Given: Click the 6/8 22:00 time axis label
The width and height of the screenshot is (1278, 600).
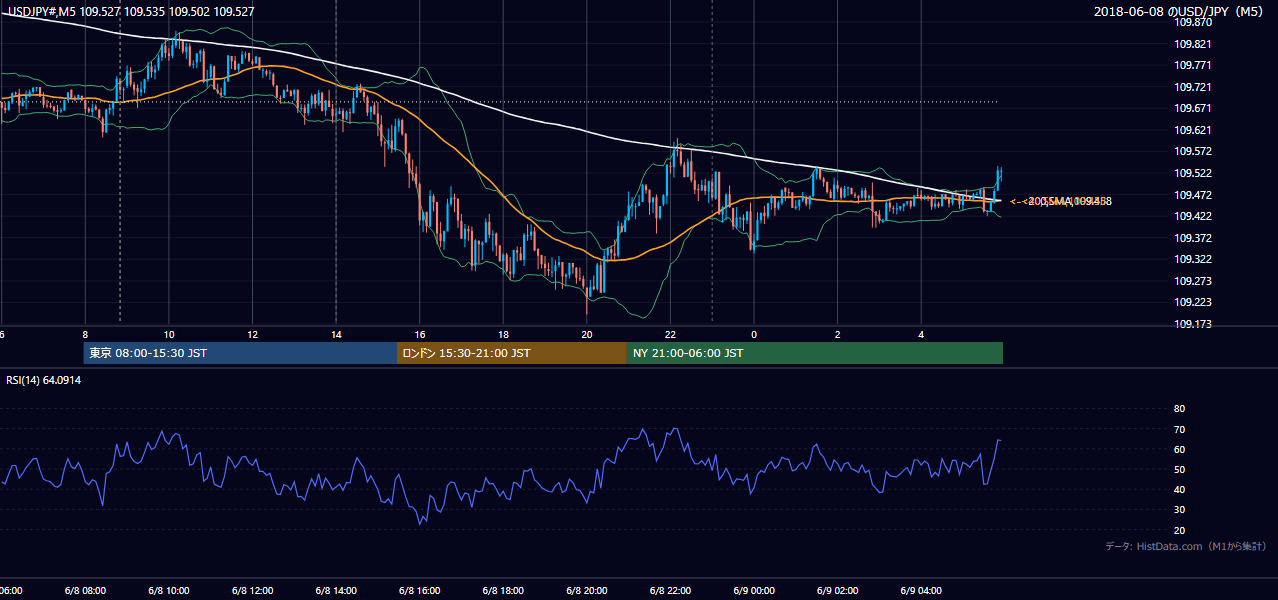Looking at the screenshot, I should (670, 590).
